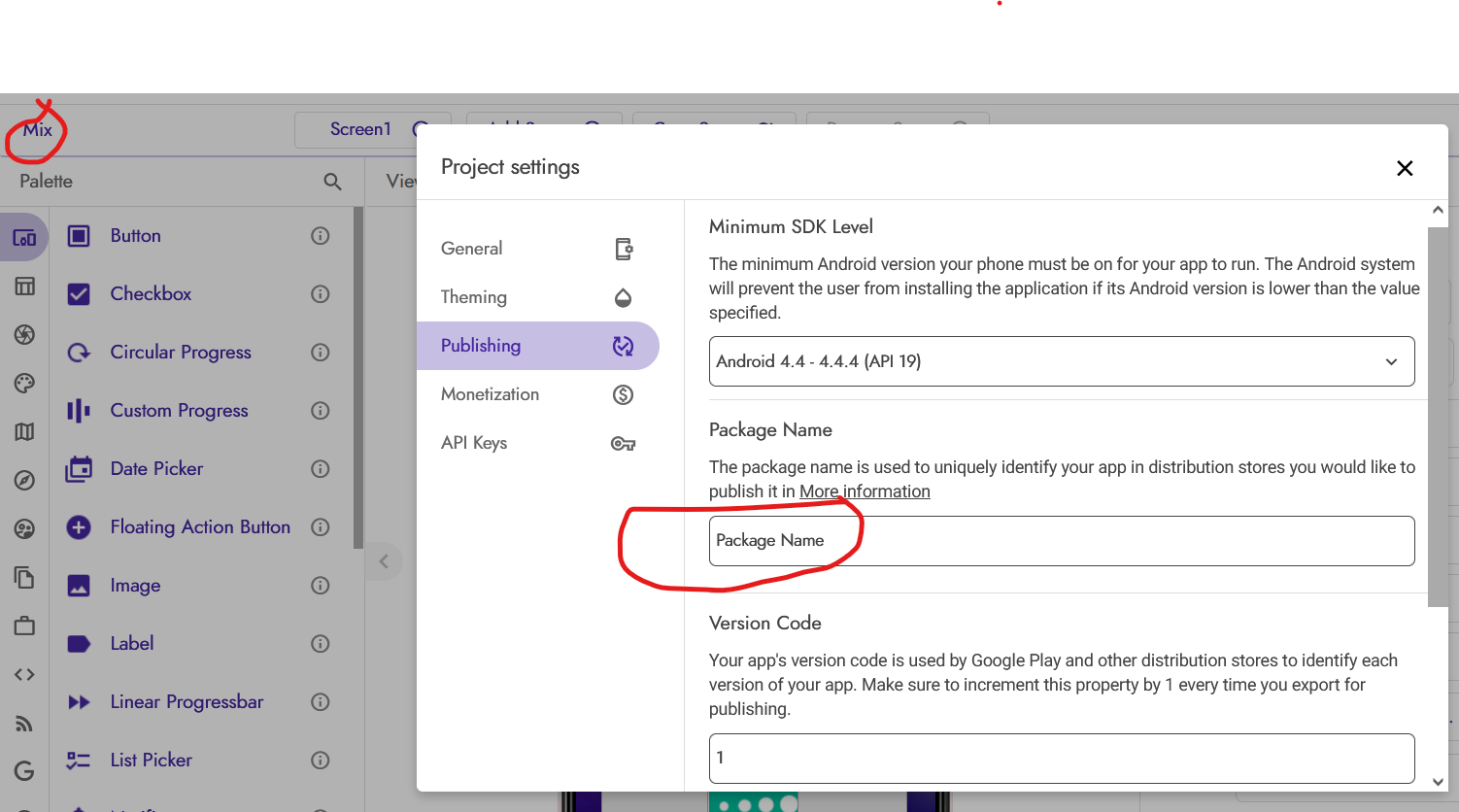Show info for List Picker component
The height and width of the screenshot is (812, 1459).
pos(321,761)
